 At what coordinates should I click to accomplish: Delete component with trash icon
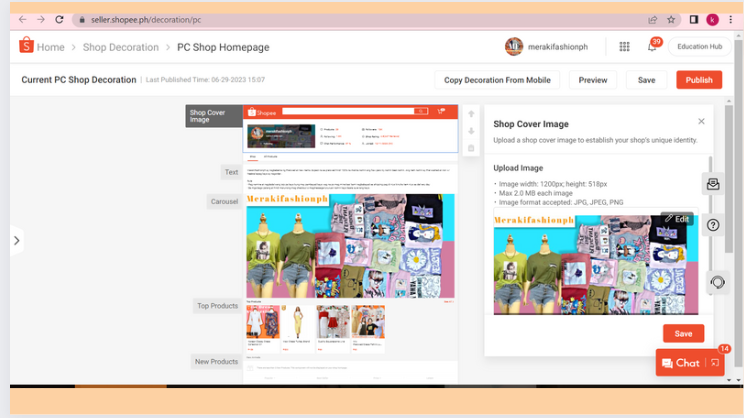coord(471,149)
